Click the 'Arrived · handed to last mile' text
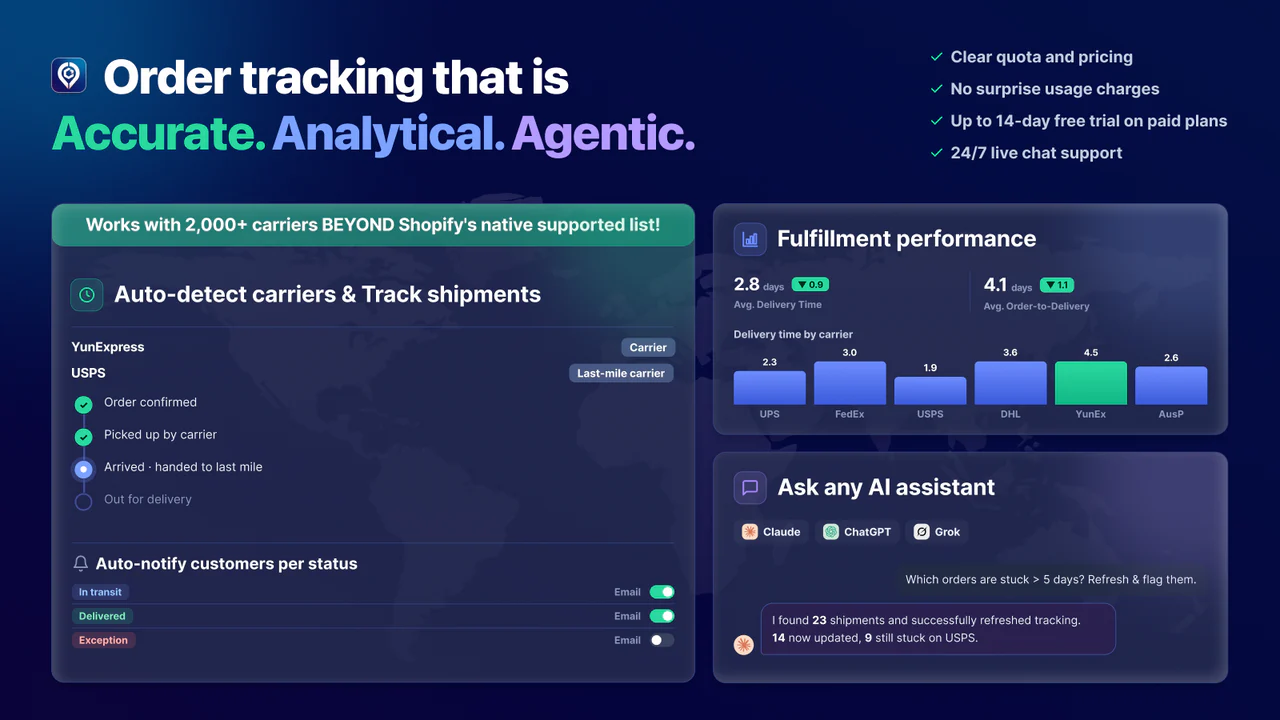This screenshot has width=1280, height=720. tap(183, 467)
